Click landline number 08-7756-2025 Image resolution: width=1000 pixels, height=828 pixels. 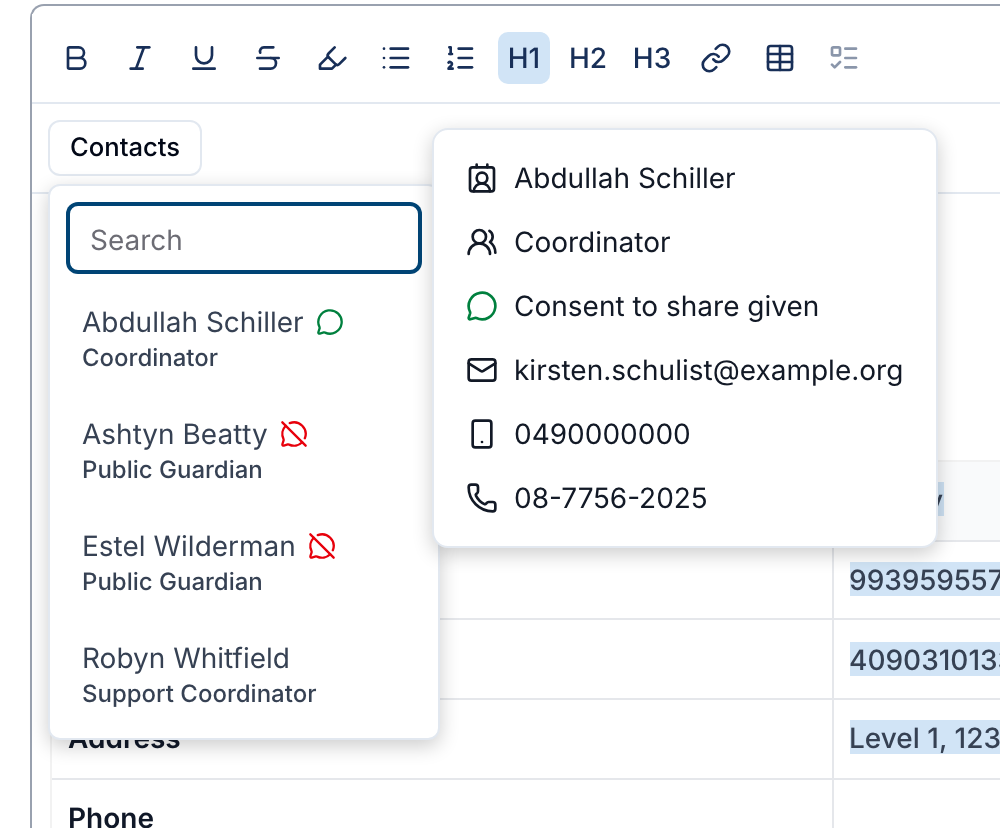610,498
